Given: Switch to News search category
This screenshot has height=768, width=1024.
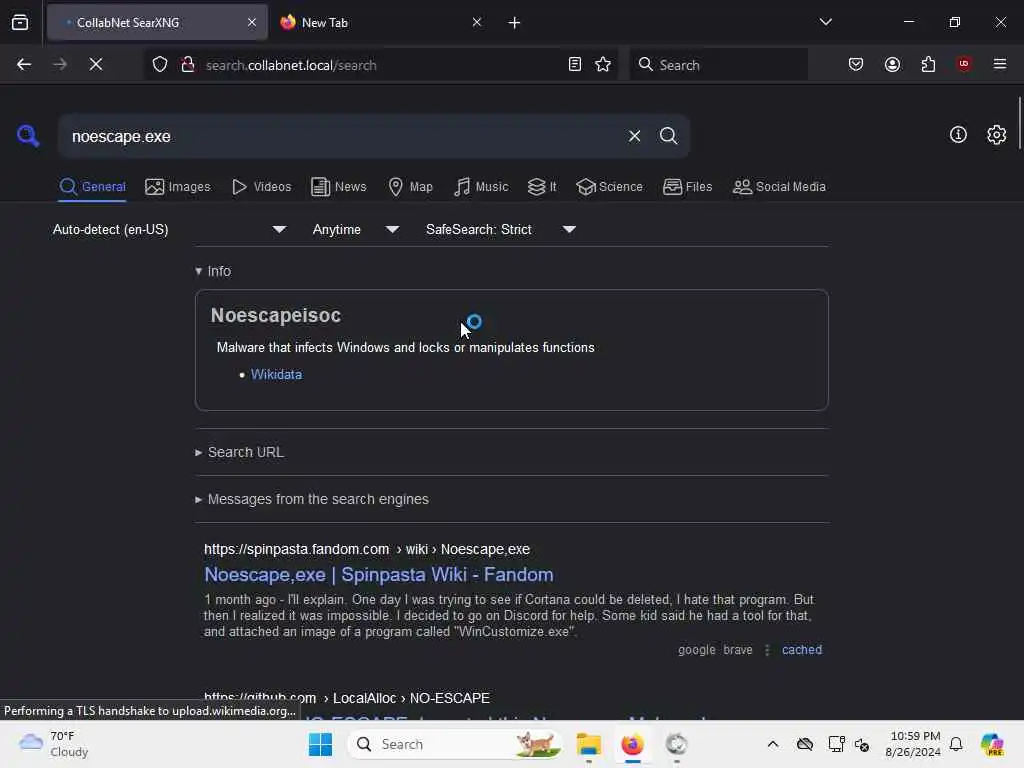Looking at the screenshot, I should [338, 187].
